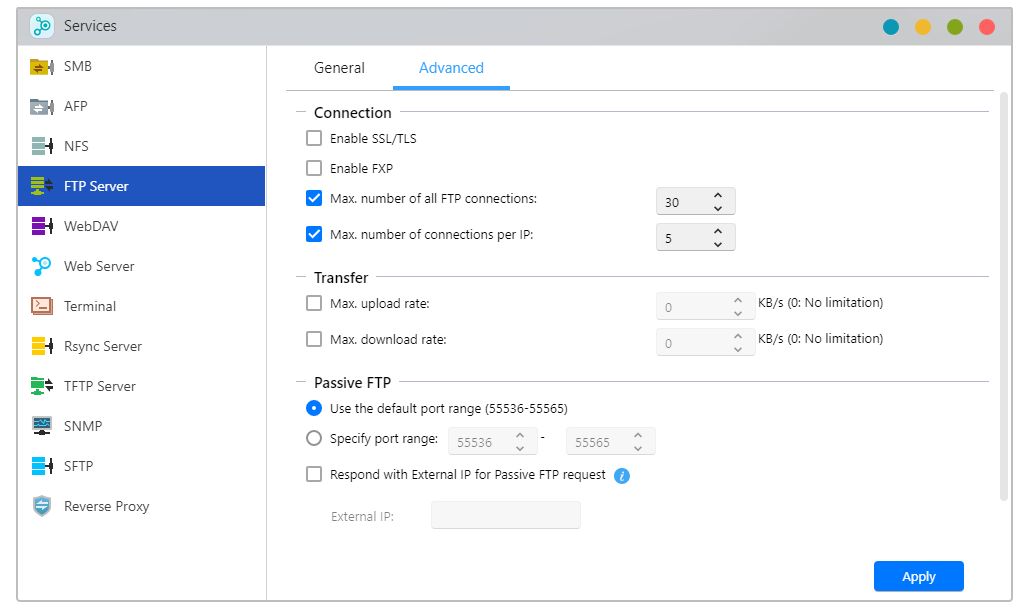Open the SNMP monitor icon

(x=41, y=427)
